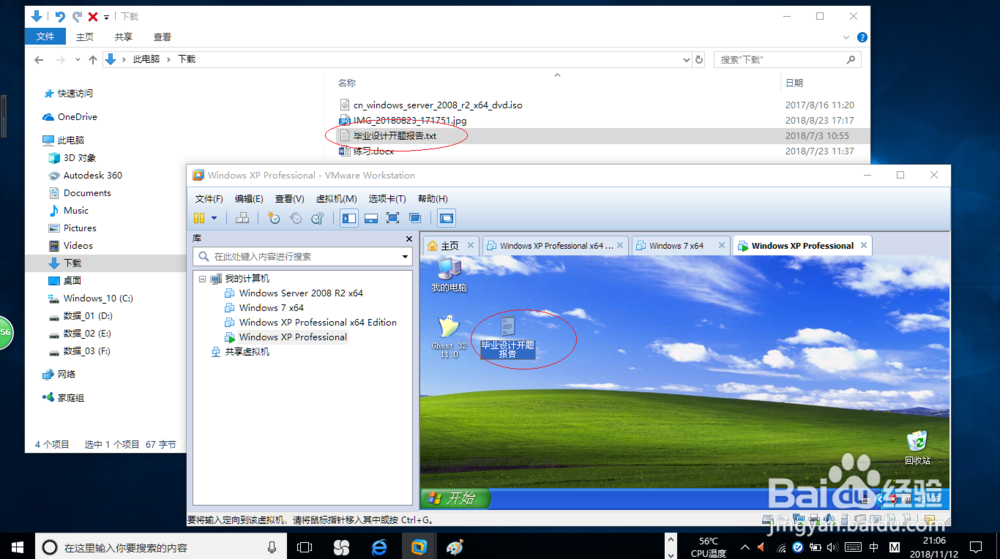Open the Snapshot Manager toolbar icon
Image resolution: width=1000 pixels, height=559 pixels.
tap(317, 218)
